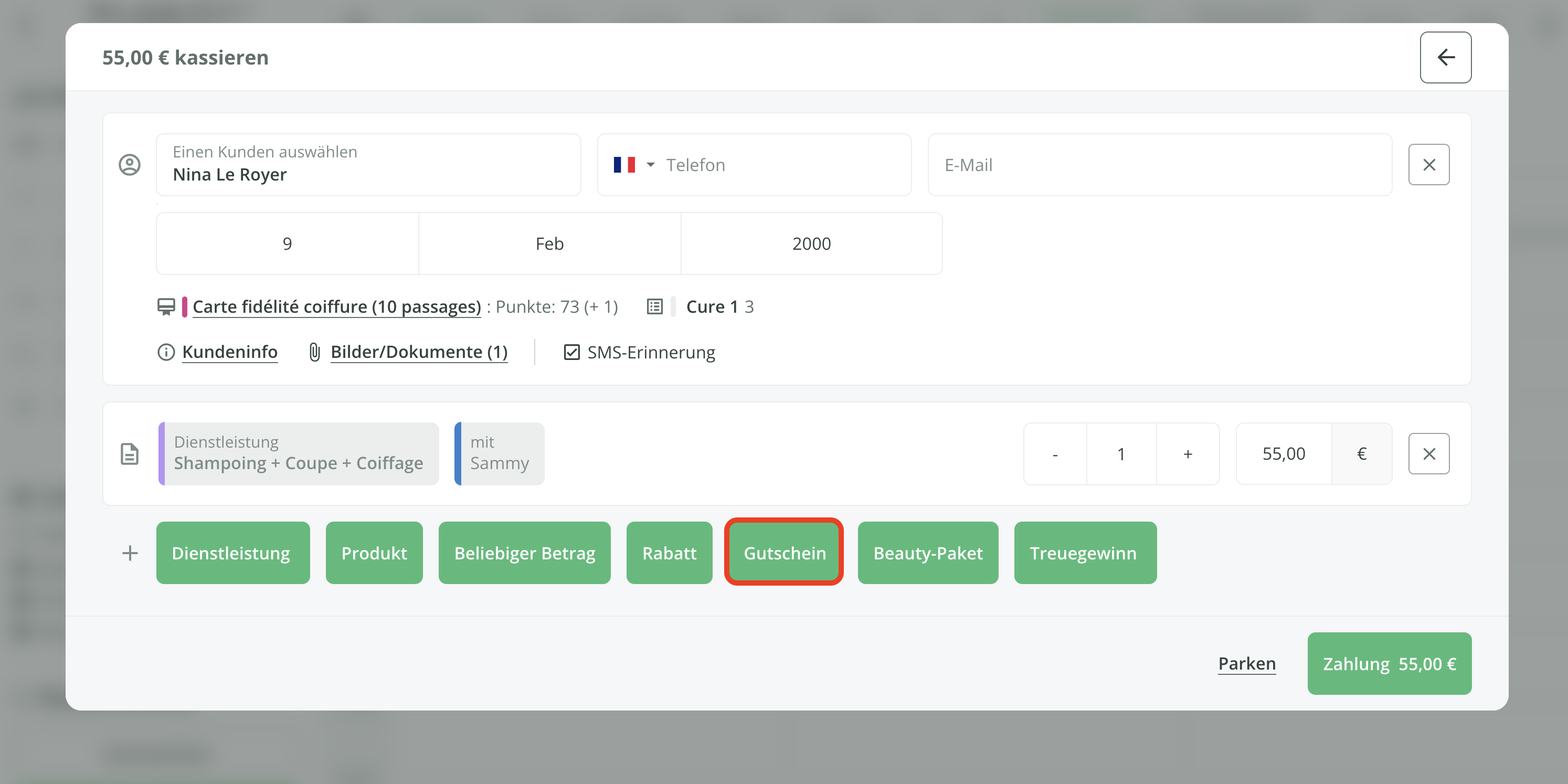Open the French flag country code dropdown
This screenshot has height=784, width=1568.
633,164
